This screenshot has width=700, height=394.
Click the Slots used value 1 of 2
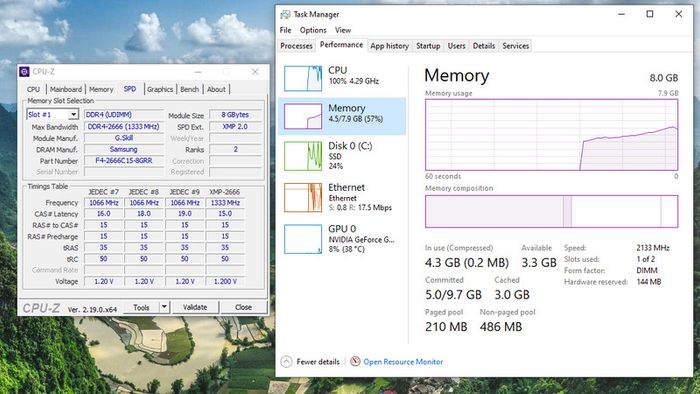pyautogui.click(x=646, y=259)
